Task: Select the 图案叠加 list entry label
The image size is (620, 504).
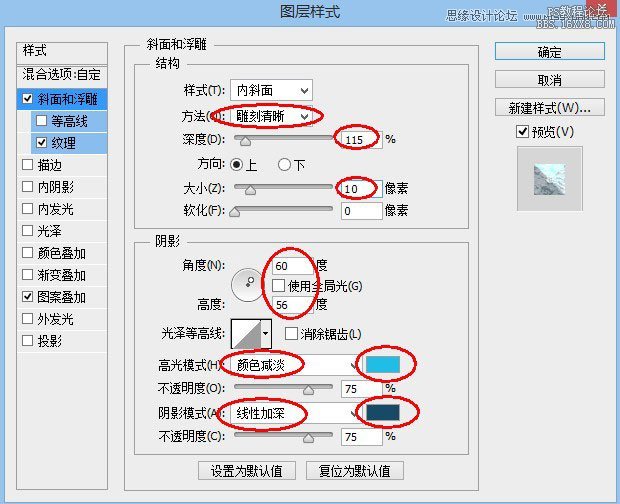Action: tap(61, 297)
